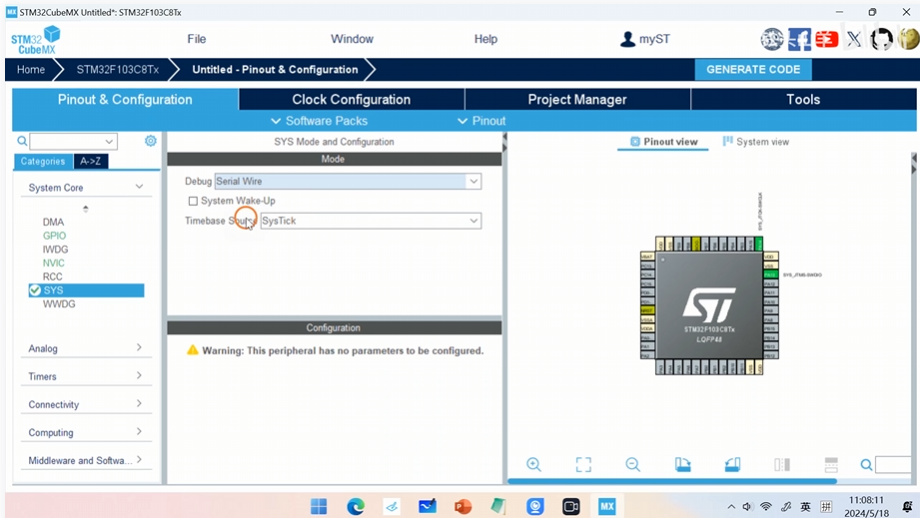Click the pin search magnifier icon
This screenshot has width=920, height=518.
click(x=866, y=465)
